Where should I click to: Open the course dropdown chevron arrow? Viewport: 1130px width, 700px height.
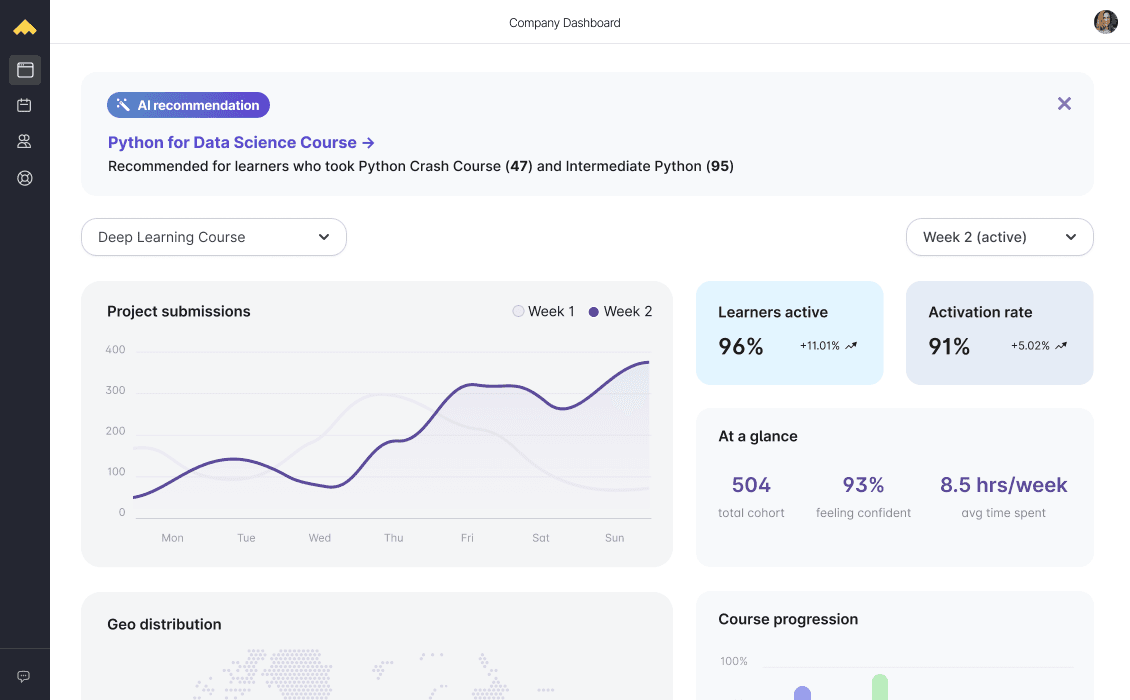324,237
